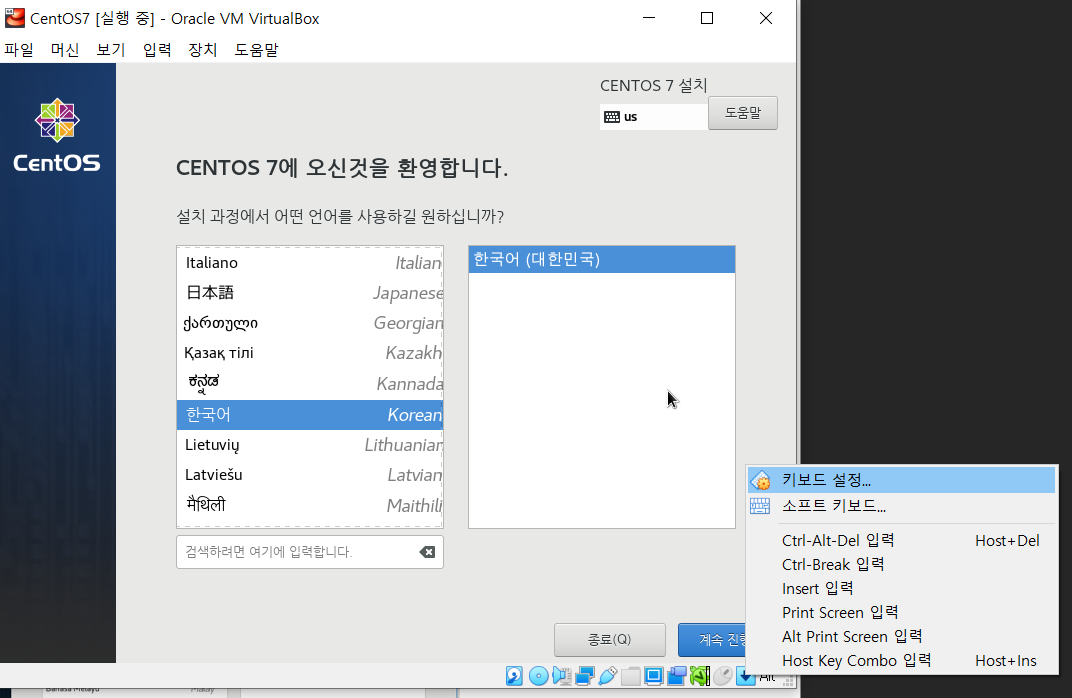The height and width of the screenshot is (698, 1072).
Task: Select 한국어 (대한민국) locale entry
Action: pyautogui.click(x=602, y=259)
